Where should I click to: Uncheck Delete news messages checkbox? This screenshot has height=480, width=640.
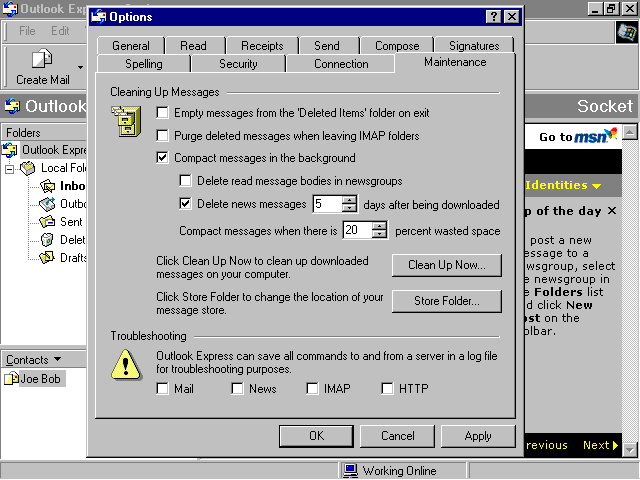coord(185,203)
